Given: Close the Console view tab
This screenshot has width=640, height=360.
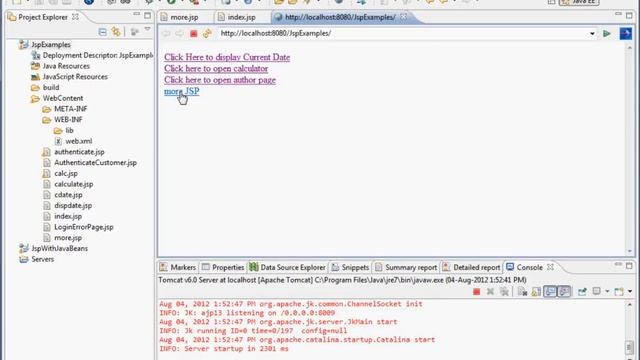Looking at the screenshot, I should tap(550, 267).
